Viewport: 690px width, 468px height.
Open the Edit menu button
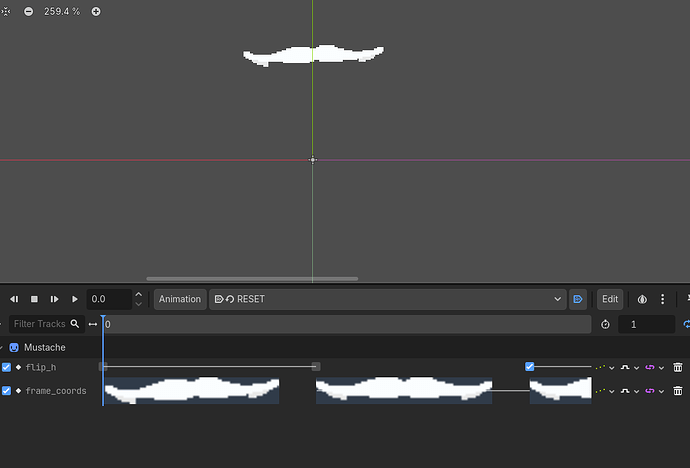(x=610, y=299)
